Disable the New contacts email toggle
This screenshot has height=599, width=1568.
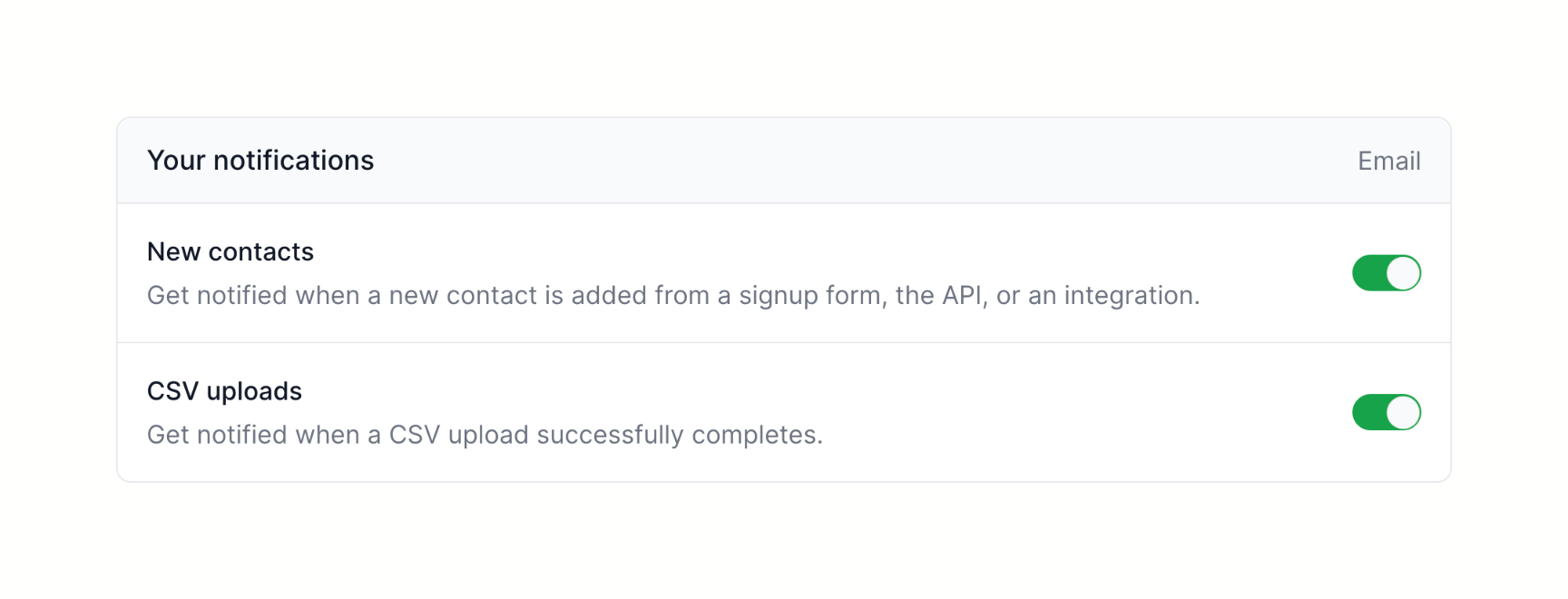pos(1386,273)
